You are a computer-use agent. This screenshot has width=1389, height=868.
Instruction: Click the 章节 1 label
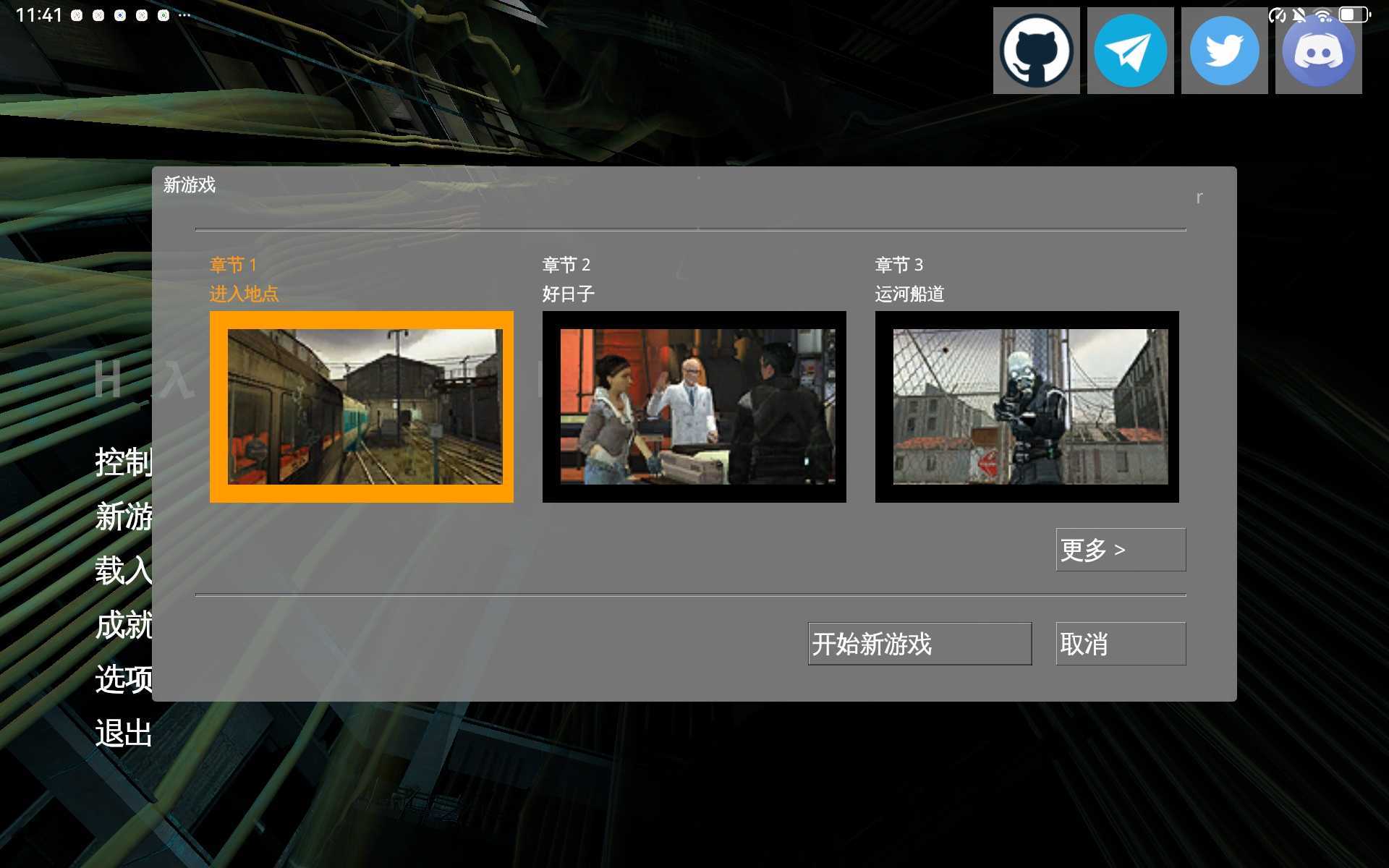[233, 265]
